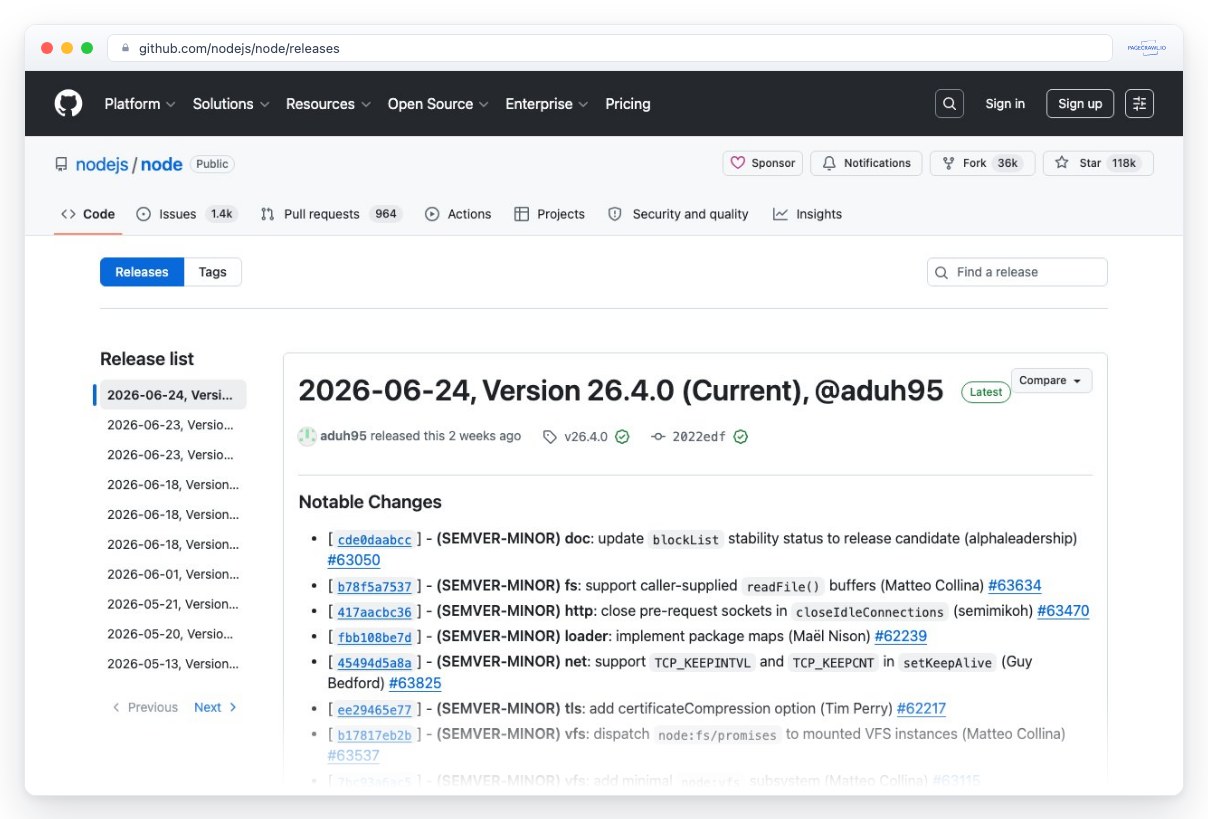Click the Latest badge
1208x819 pixels.
coord(986,392)
